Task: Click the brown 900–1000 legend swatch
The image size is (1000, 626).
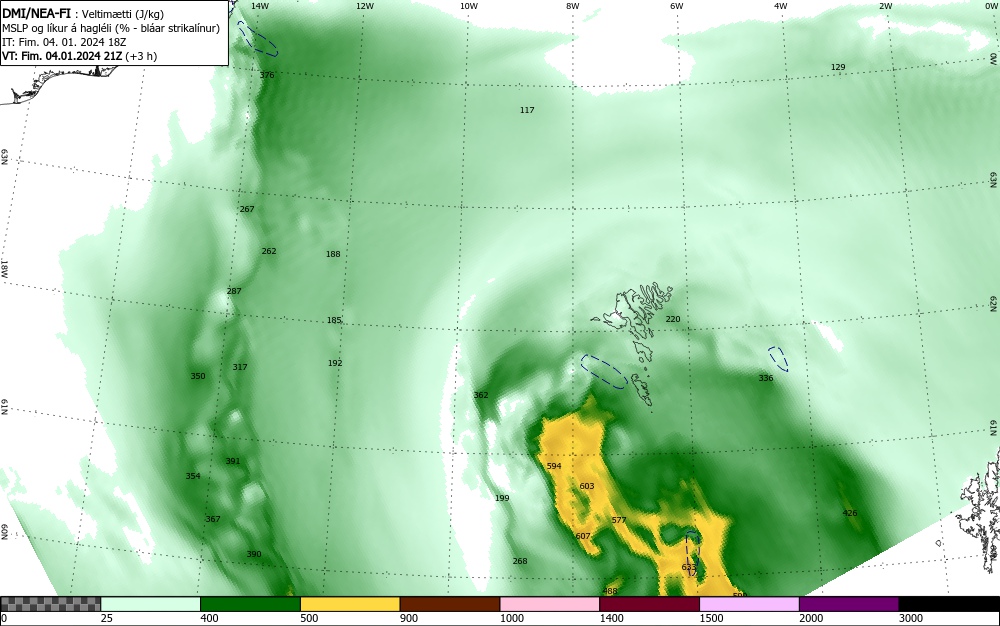Action: click(x=450, y=604)
